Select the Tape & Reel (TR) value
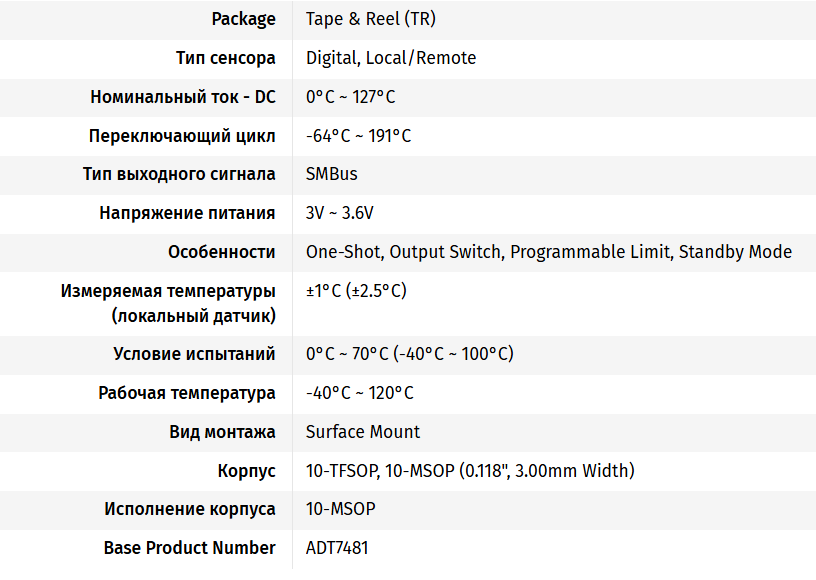The height and width of the screenshot is (580, 816). click(370, 19)
